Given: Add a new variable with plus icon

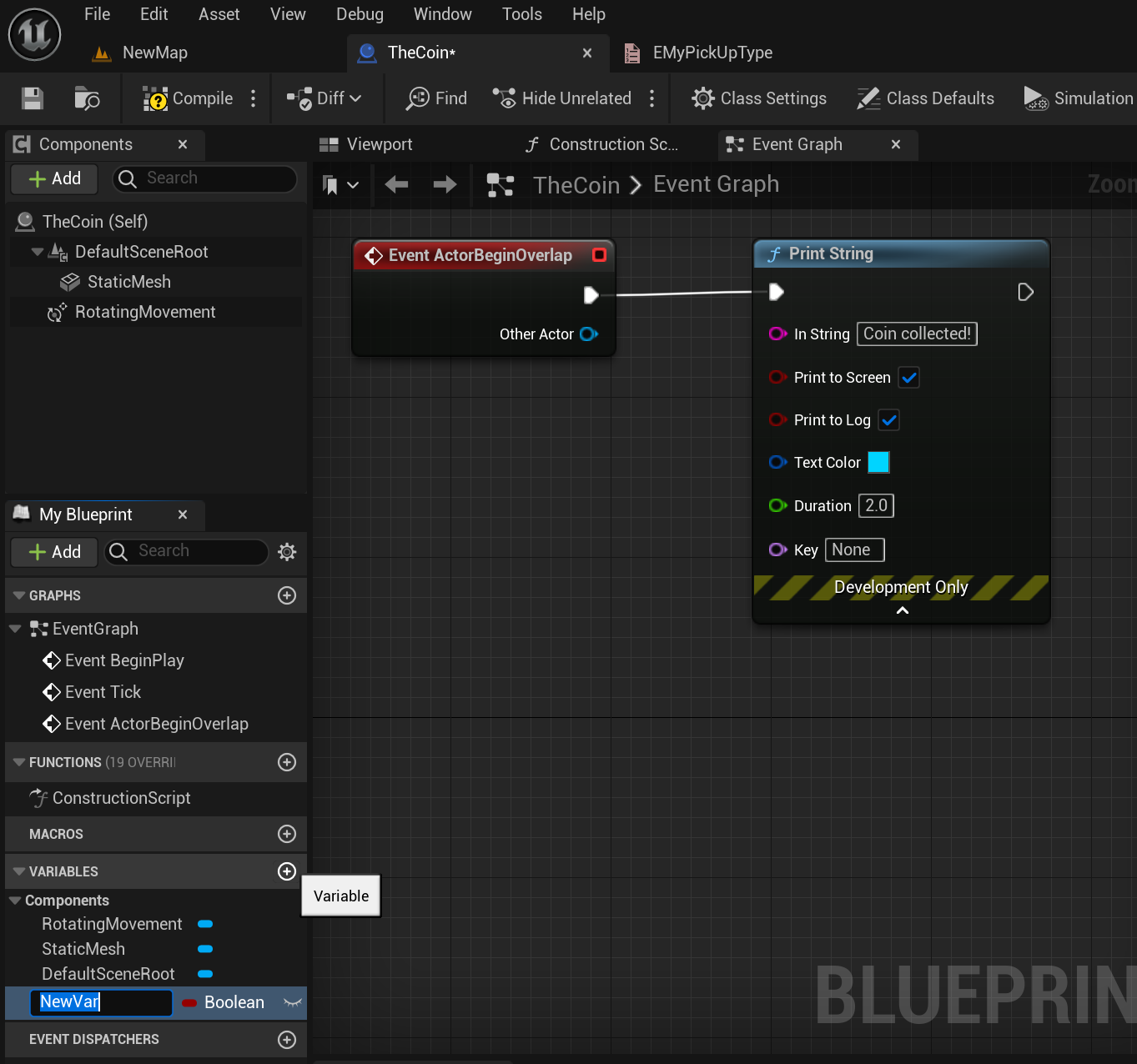Looking at the screenshot, I should pos(287,871).
